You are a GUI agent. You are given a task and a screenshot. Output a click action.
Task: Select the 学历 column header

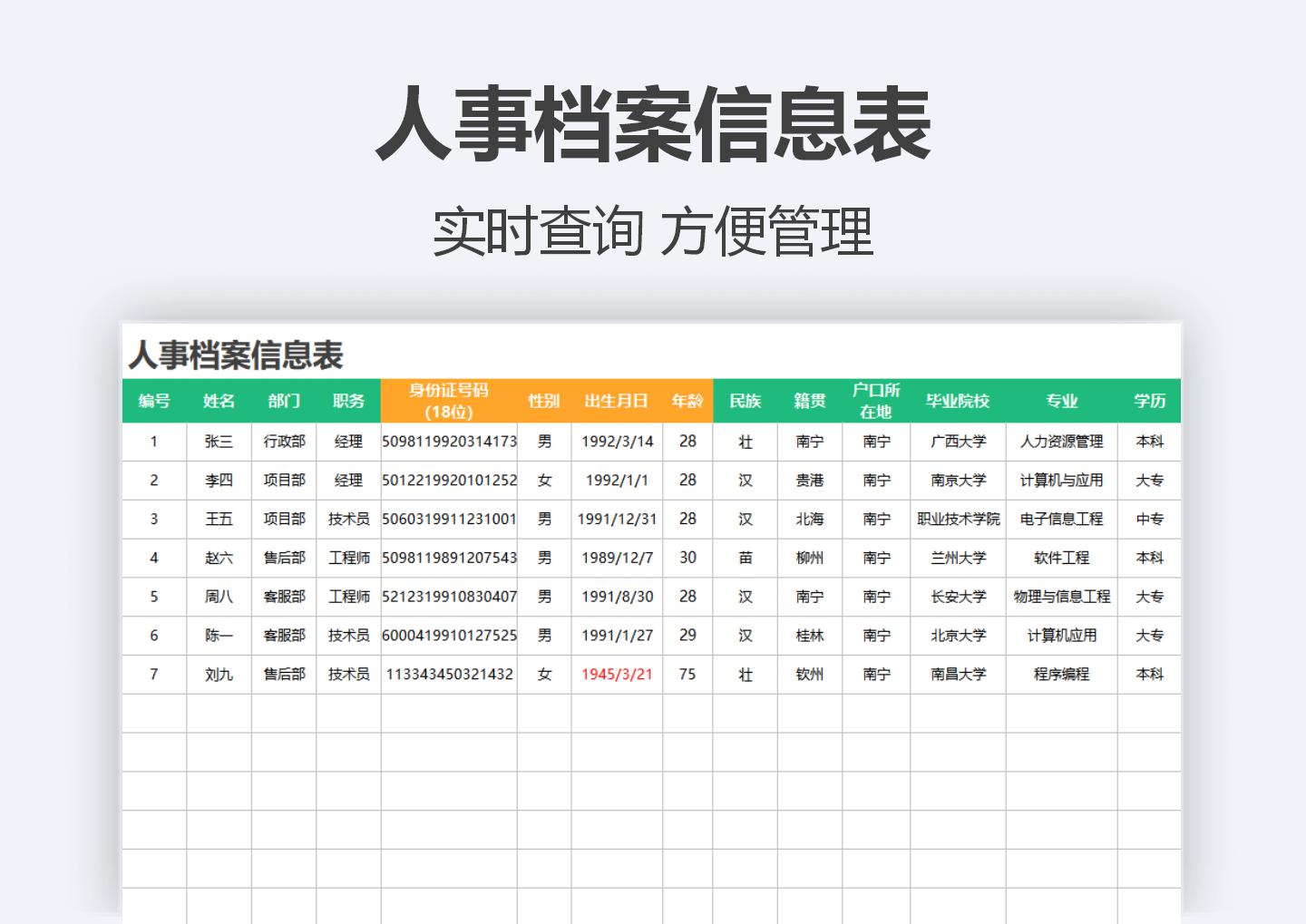click(1149, 401)
